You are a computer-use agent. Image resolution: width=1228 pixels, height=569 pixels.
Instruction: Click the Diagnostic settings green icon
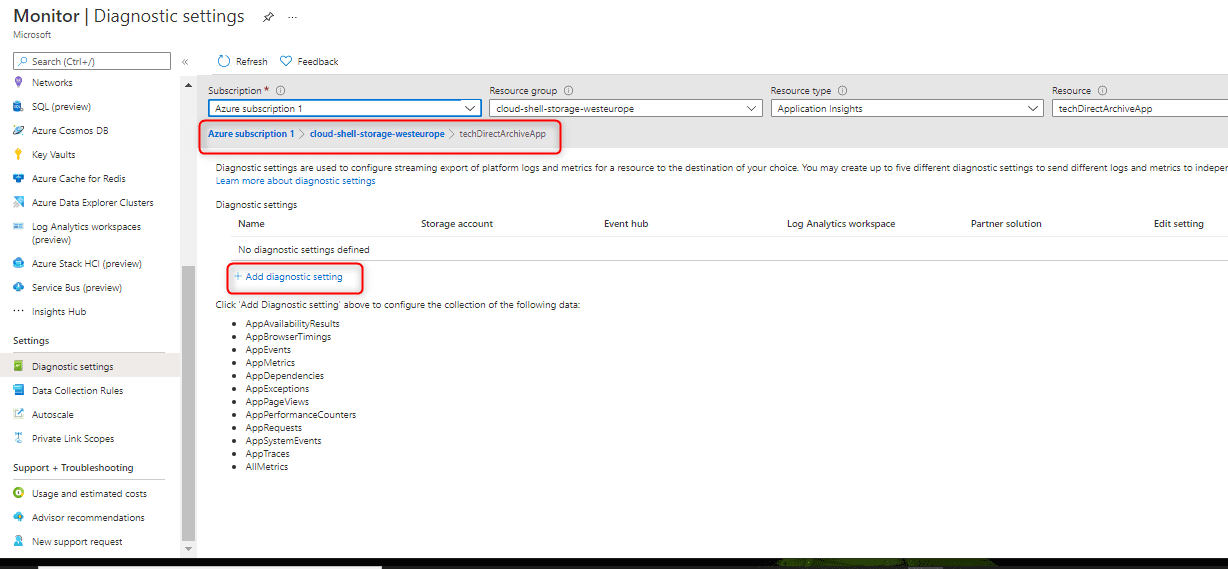[18, 366]
